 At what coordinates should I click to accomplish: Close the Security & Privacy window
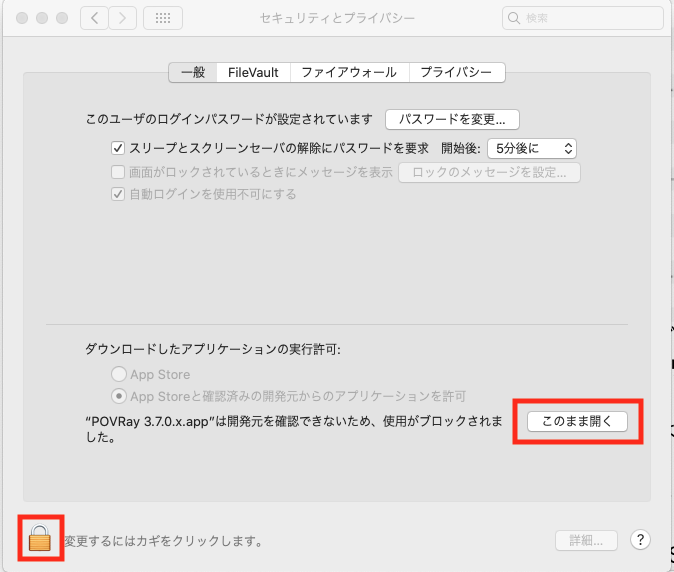coord(23,18)
